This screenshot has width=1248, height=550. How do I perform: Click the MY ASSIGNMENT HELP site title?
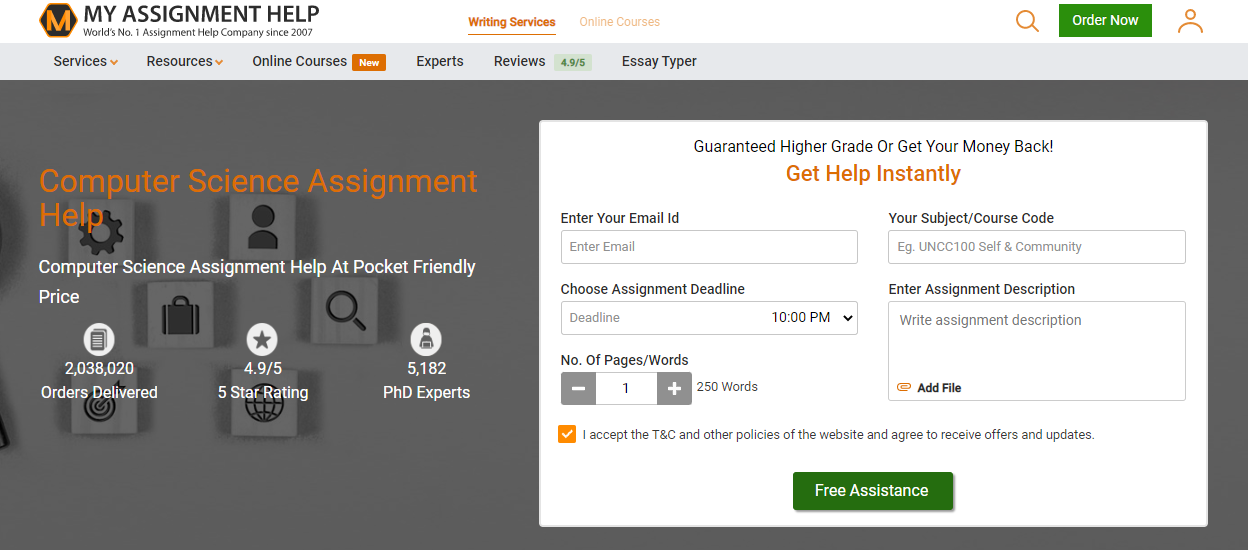(x=201, y=14)
